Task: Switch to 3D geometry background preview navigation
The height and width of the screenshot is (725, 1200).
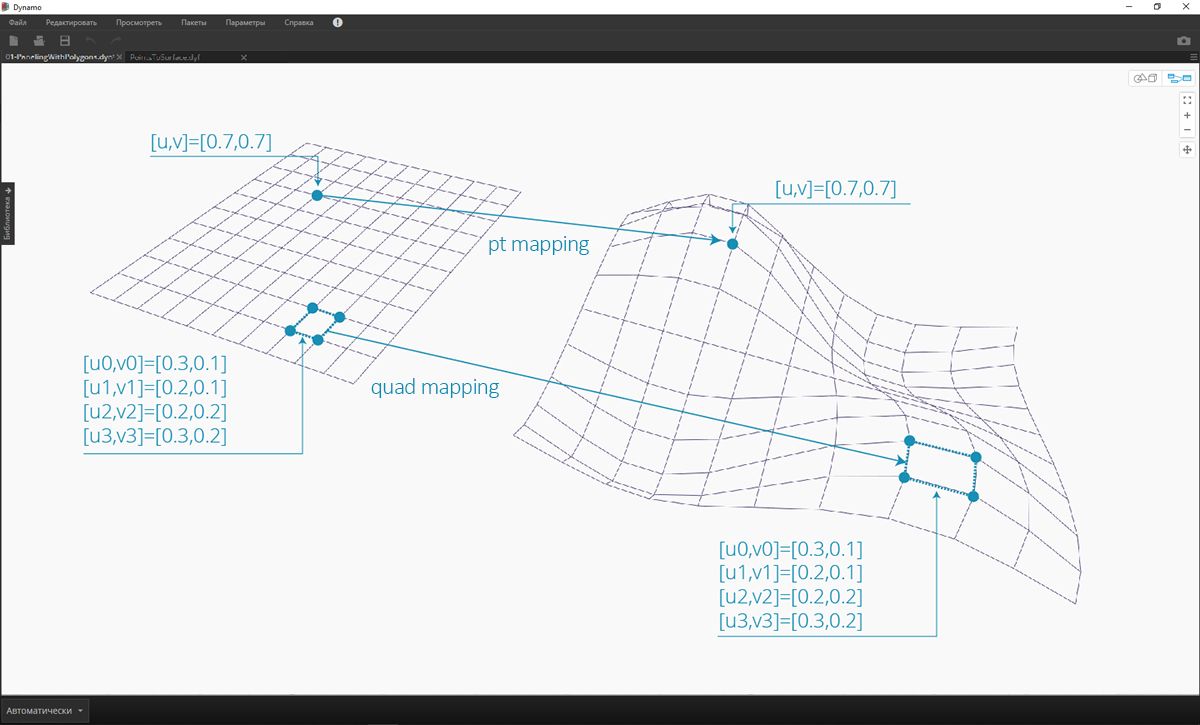Action: tap(1145, 78)
